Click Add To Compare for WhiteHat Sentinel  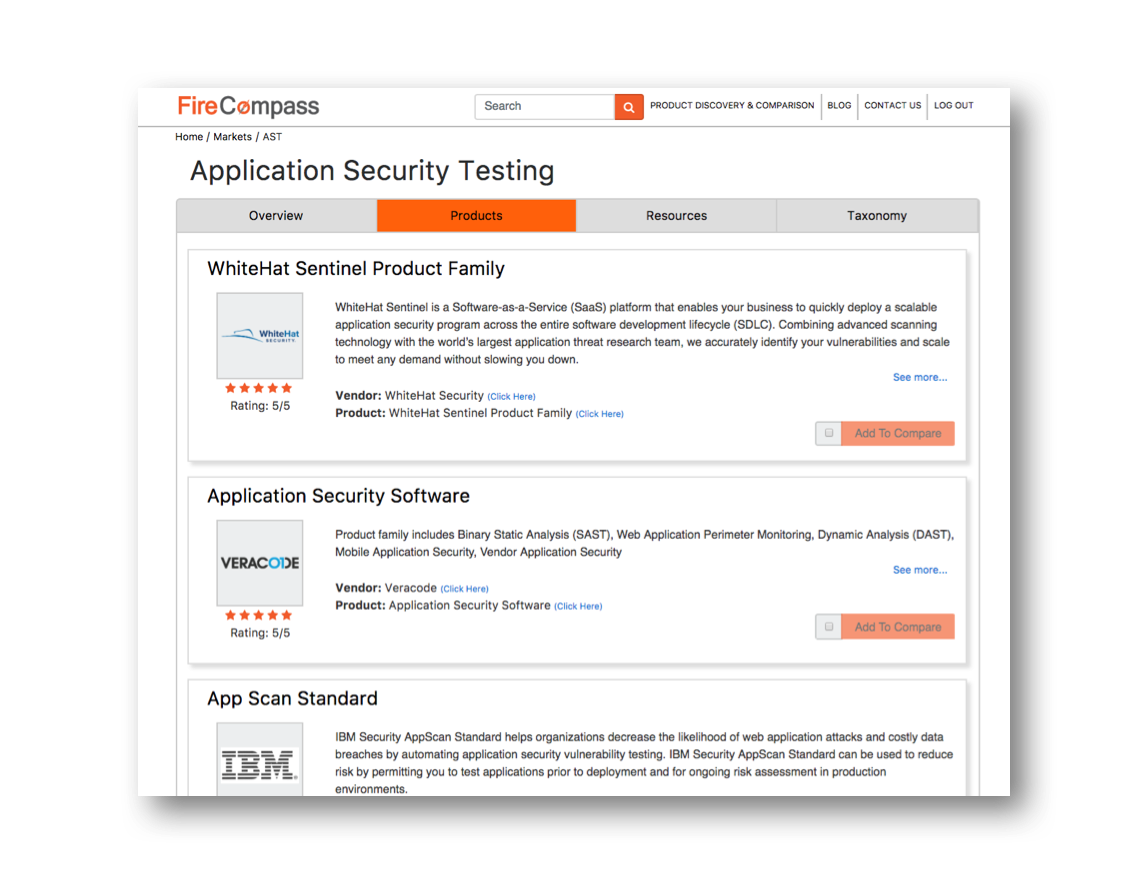898,433
